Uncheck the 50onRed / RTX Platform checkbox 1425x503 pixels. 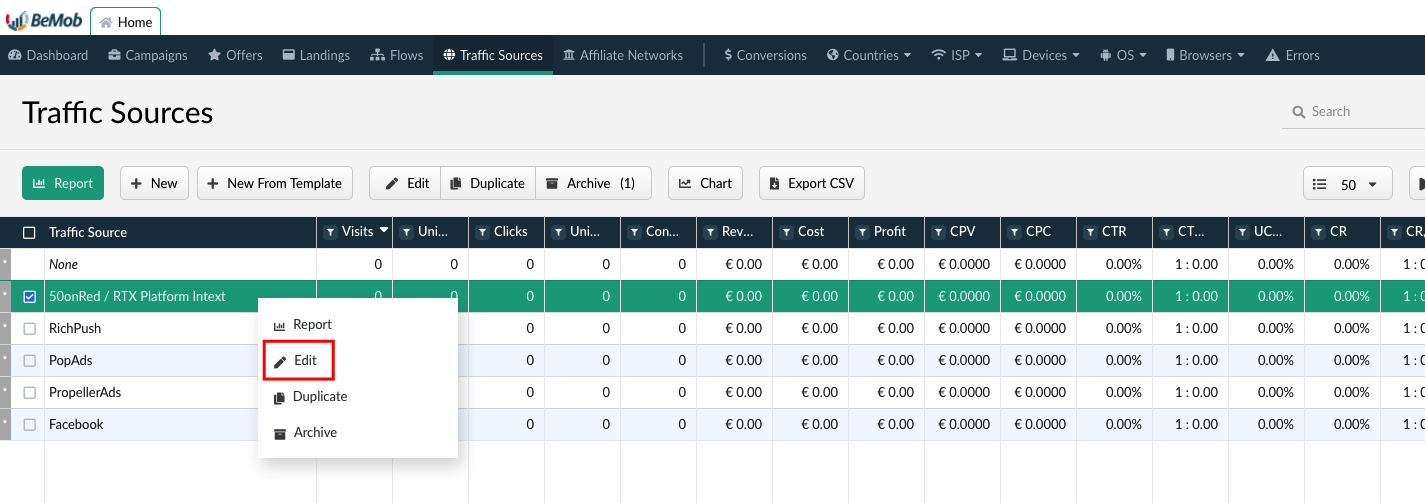pos(29,296)
